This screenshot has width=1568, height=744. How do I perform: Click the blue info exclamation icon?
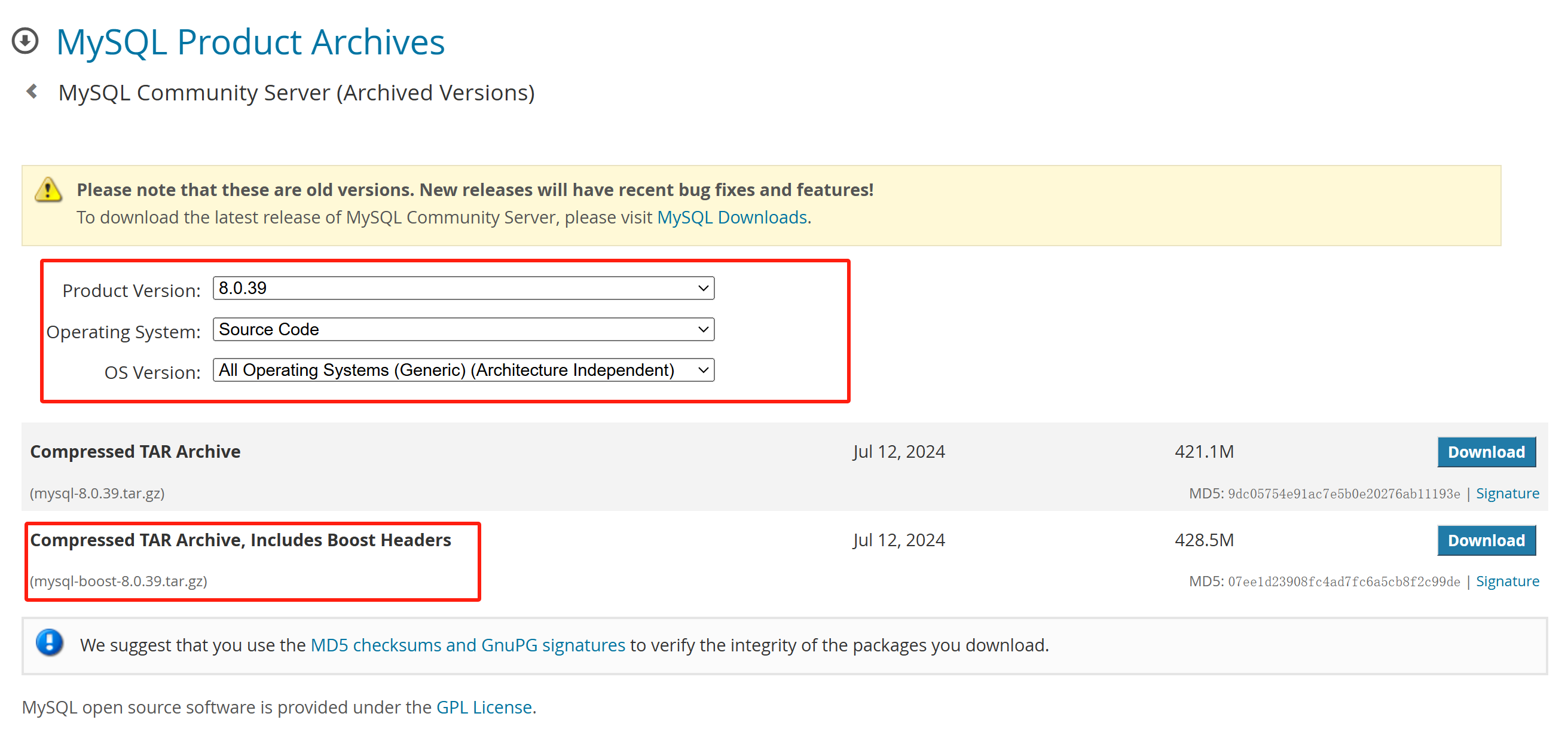(x=49, y=642)
